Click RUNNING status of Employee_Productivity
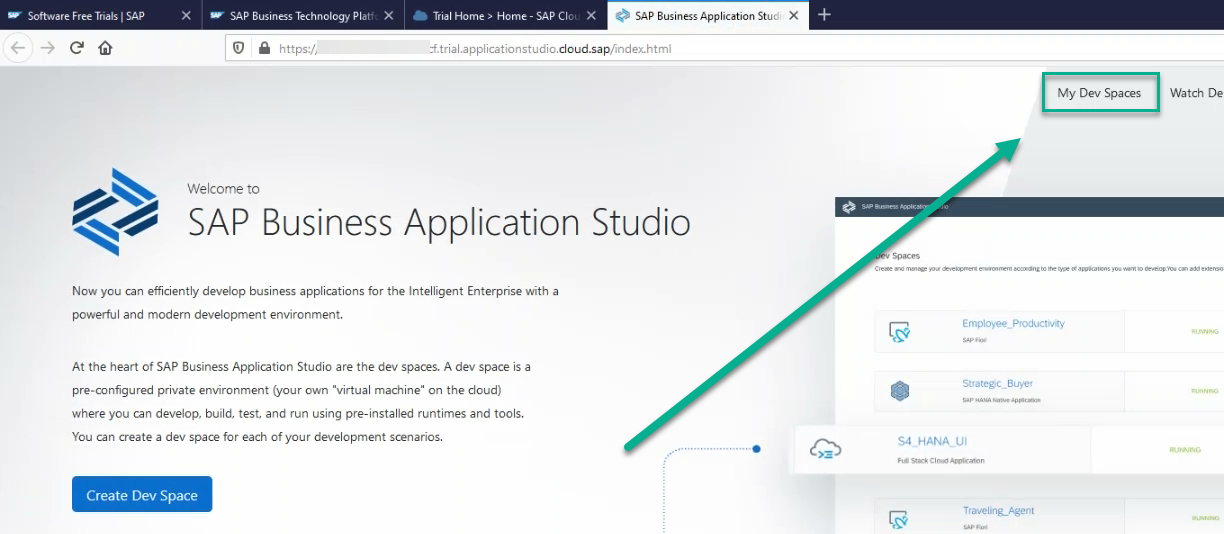Viewport: 1224px width, 534px height. [x=1205, y=331]
